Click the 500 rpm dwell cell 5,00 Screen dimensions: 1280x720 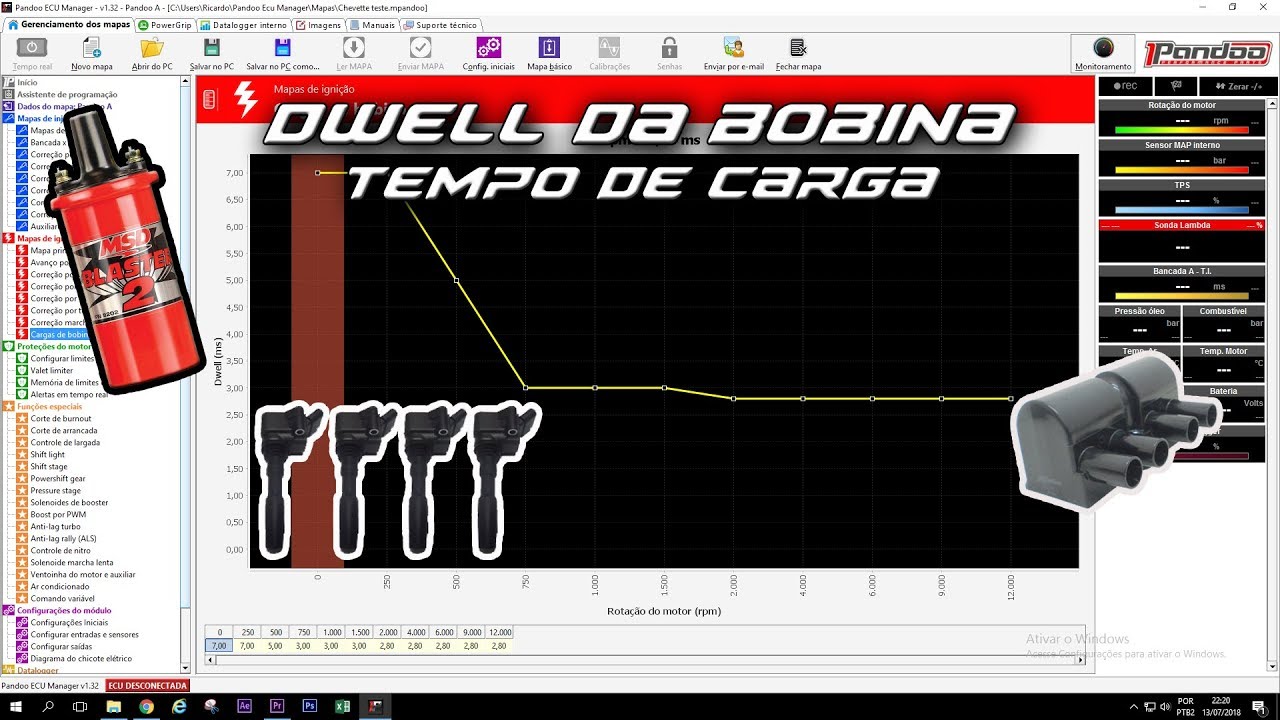[x=276, y=646]
